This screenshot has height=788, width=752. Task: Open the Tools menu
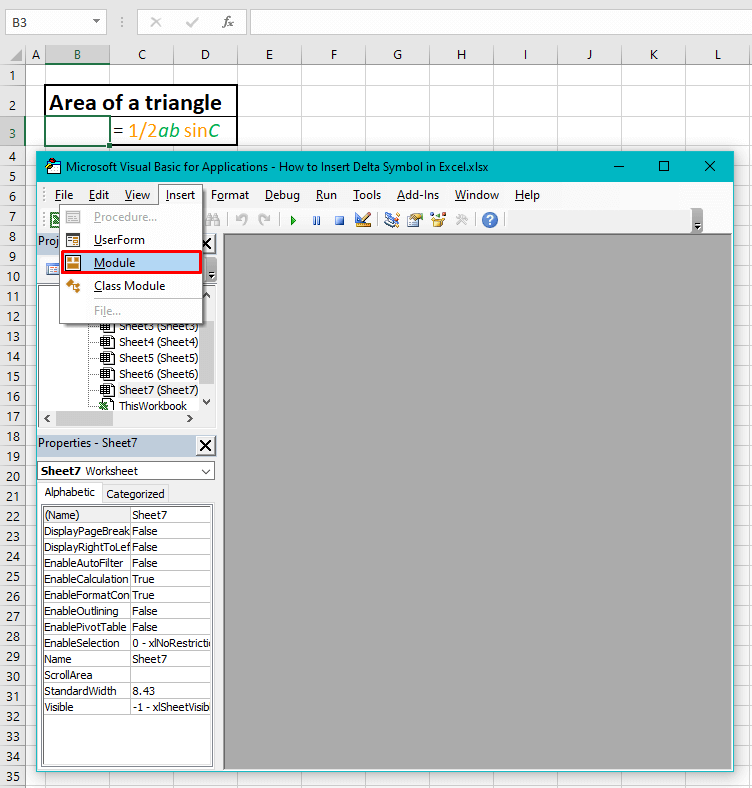[366, 195]
